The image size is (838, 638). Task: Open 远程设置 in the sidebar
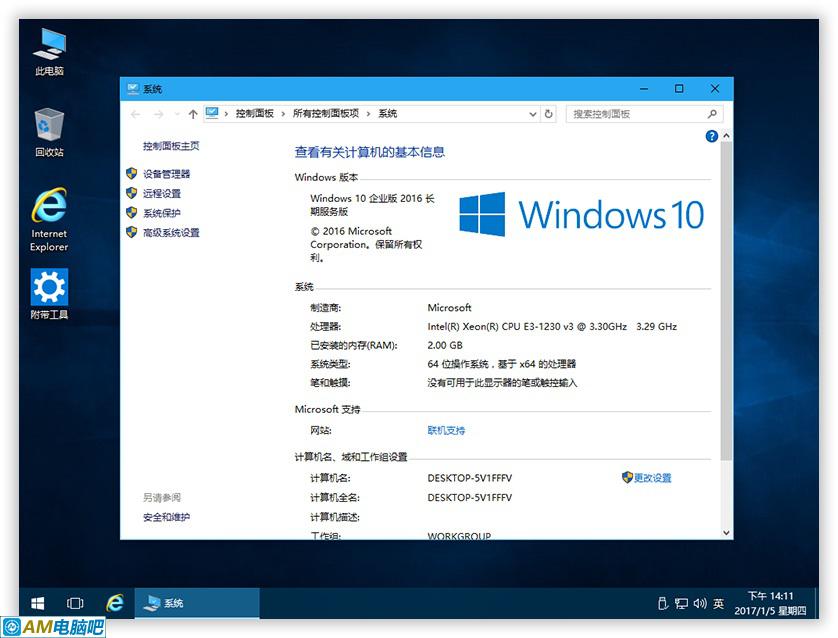click(x=161, y=193)
